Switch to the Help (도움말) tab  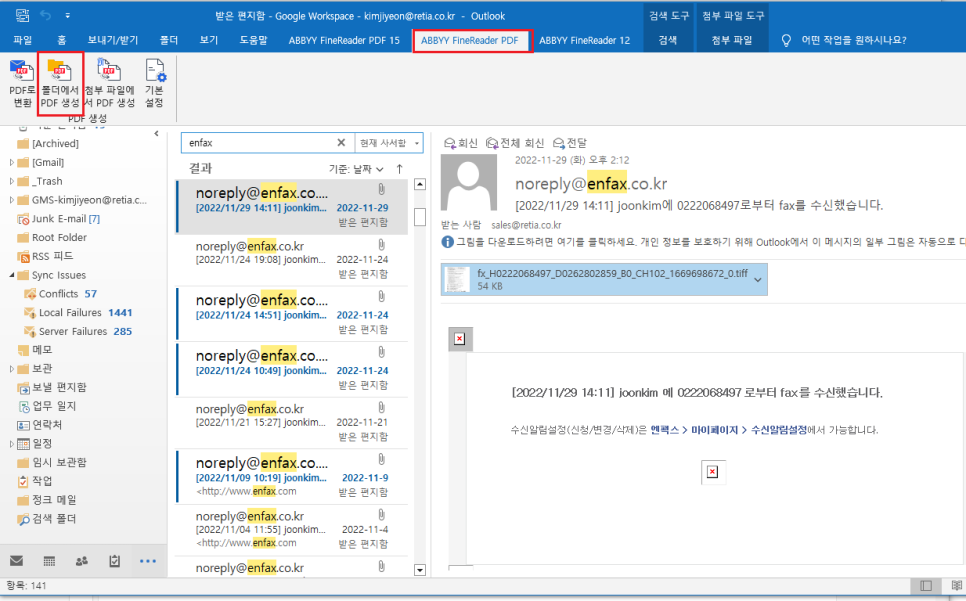click(253, 40)
